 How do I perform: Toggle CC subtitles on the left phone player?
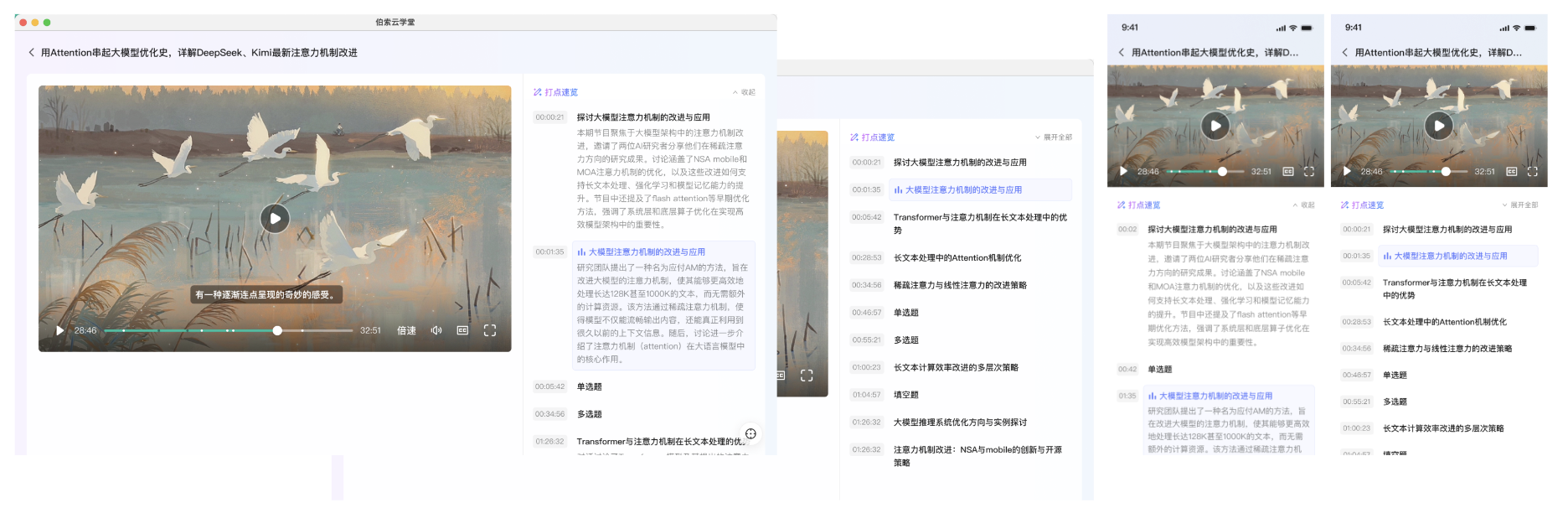[1288, 171]
